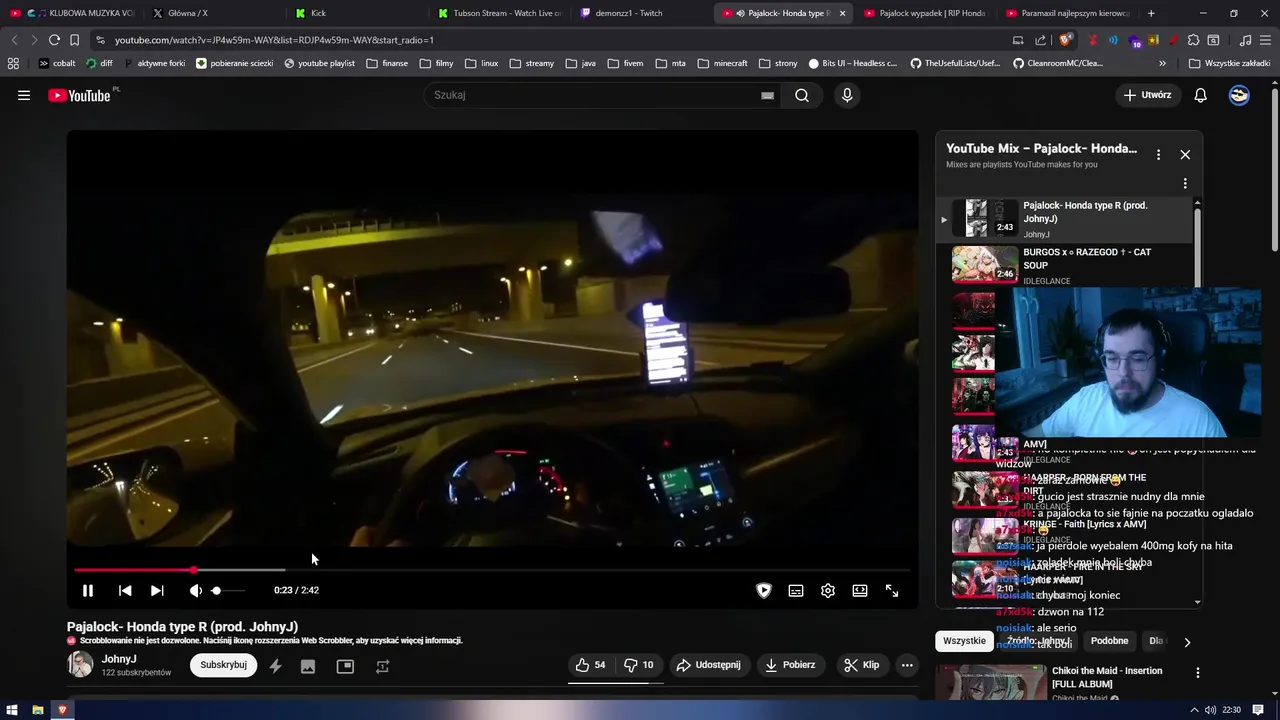Viewport: 1280px width, 720px height.
Task: Click the magnifier search button
Action: click(802, 95)
